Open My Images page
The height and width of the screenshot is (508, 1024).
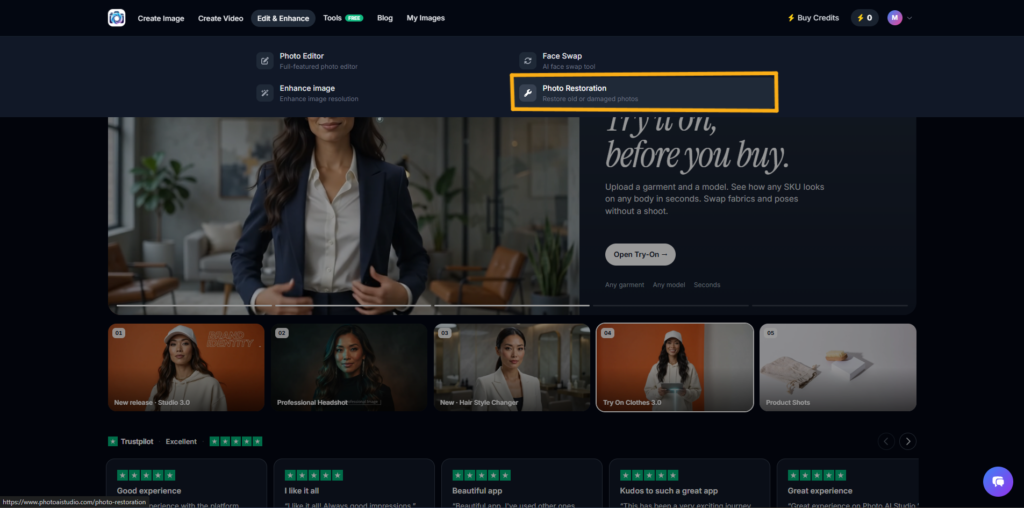426,18
